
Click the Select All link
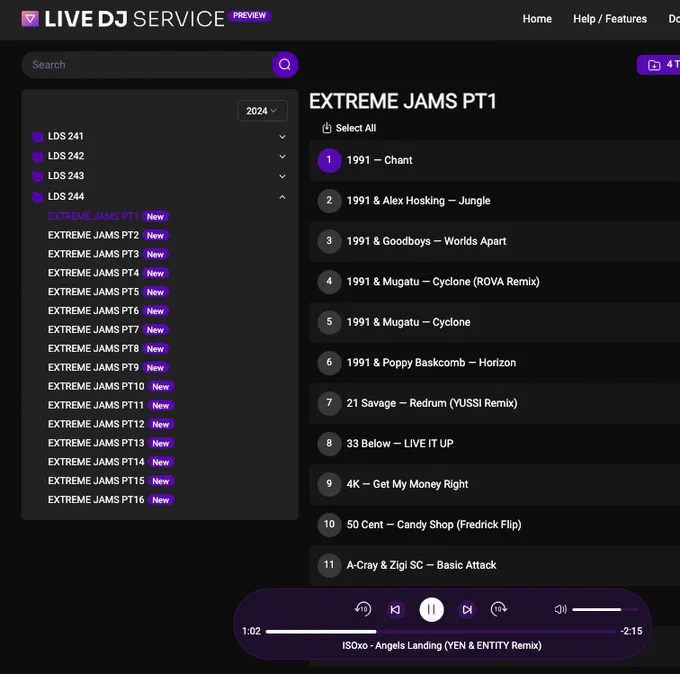pyautogui.click(x=356, y=128)
